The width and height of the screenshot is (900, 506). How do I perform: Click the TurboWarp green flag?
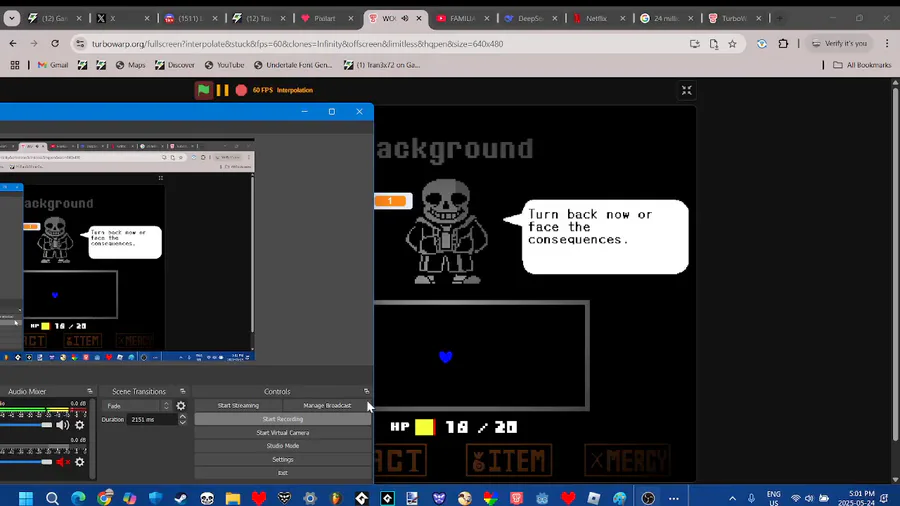click(203, 90)
